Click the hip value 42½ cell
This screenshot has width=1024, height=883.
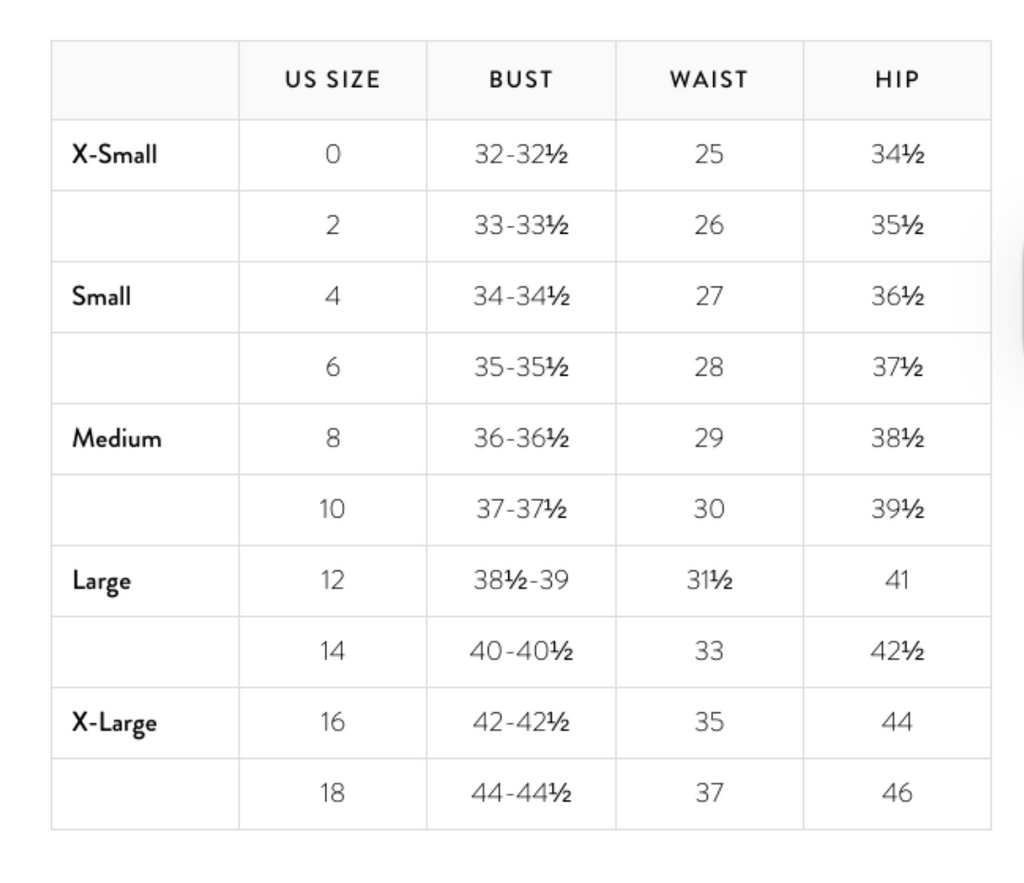(897, 652)
